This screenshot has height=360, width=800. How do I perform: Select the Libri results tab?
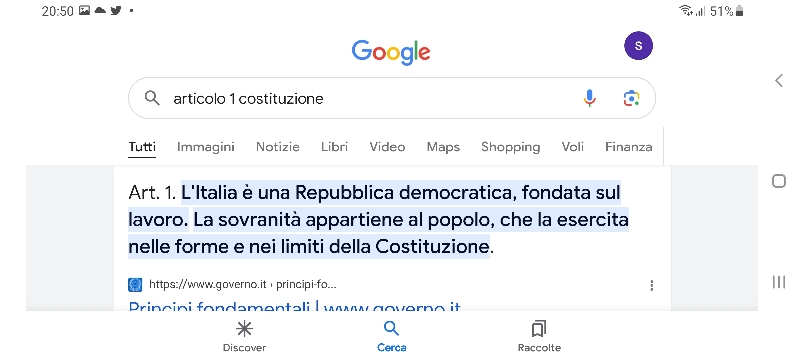334,147
